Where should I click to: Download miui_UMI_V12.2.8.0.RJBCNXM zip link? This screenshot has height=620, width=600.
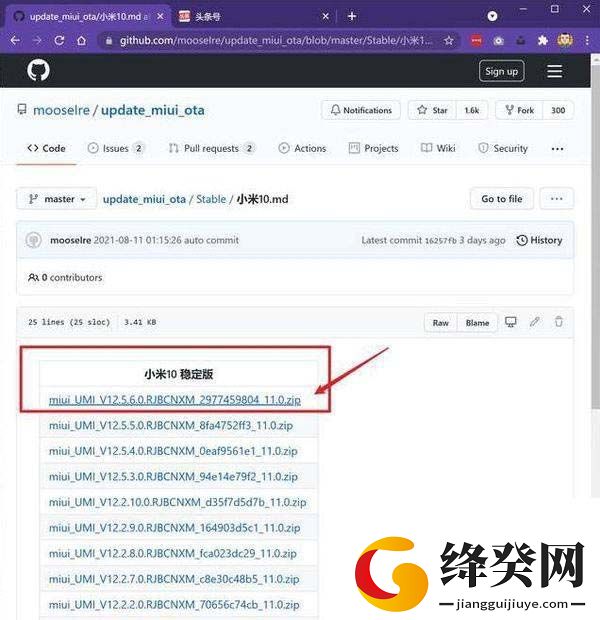click(x=172, y=553)
